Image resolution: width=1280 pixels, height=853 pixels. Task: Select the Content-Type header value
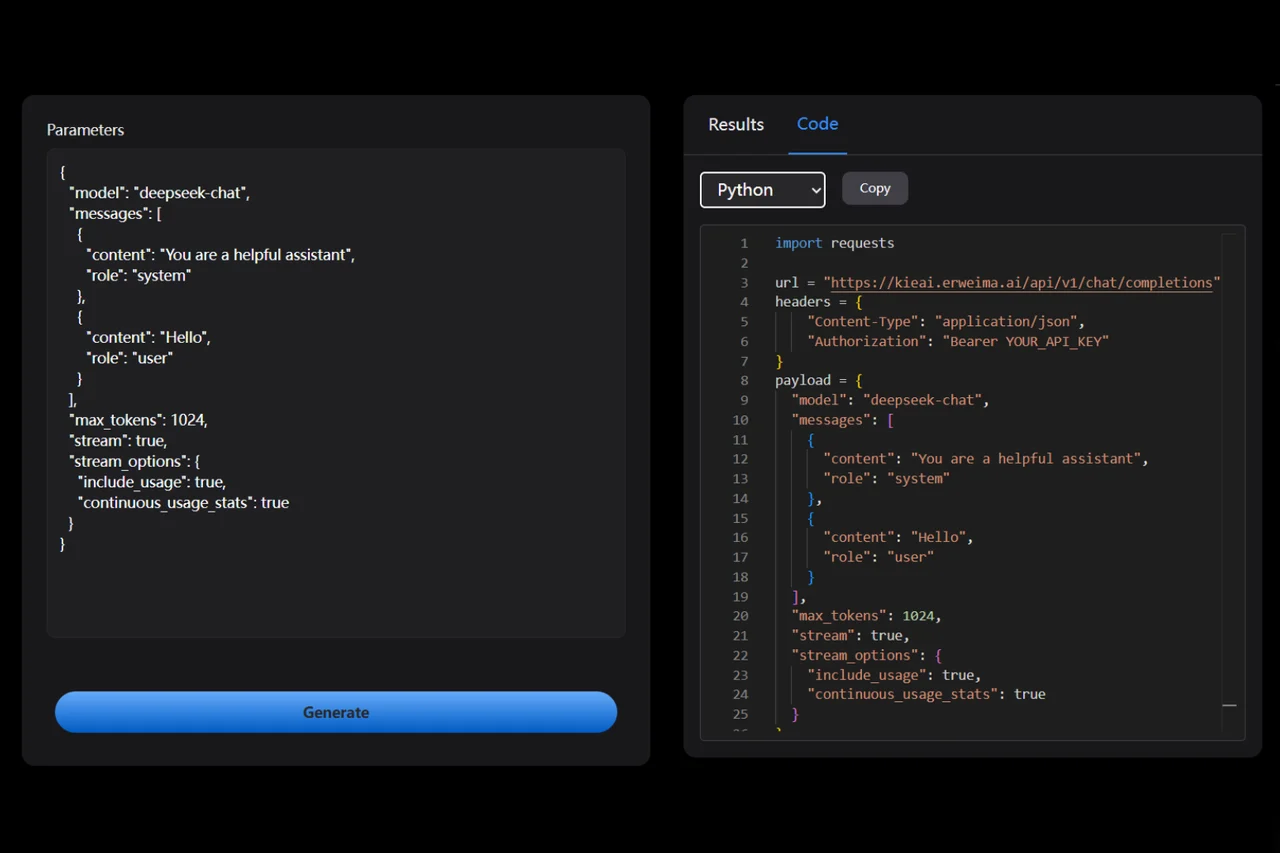[x=1005, y=321]
